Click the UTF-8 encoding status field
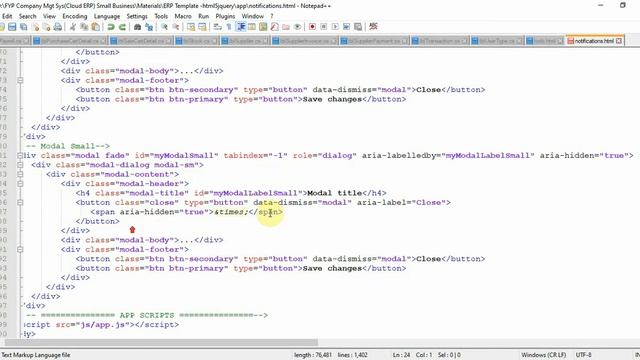 click(x=584, y=355)
